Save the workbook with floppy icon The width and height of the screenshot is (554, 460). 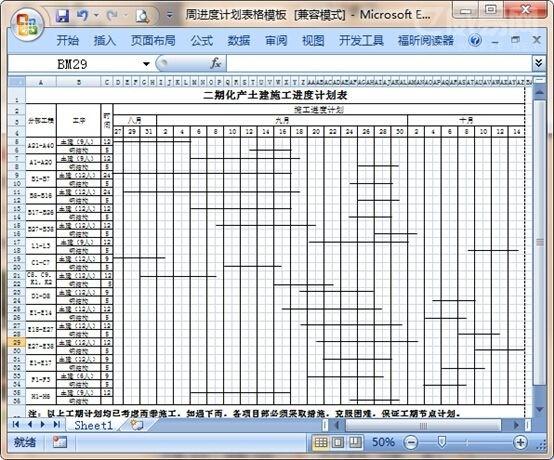coord(62,16)
